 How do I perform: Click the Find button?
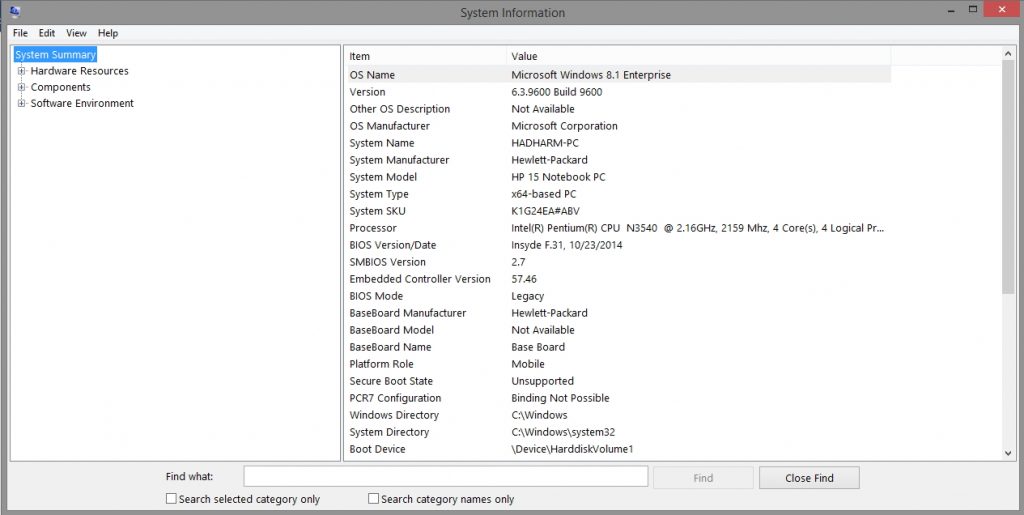click(x=703, y=478)
